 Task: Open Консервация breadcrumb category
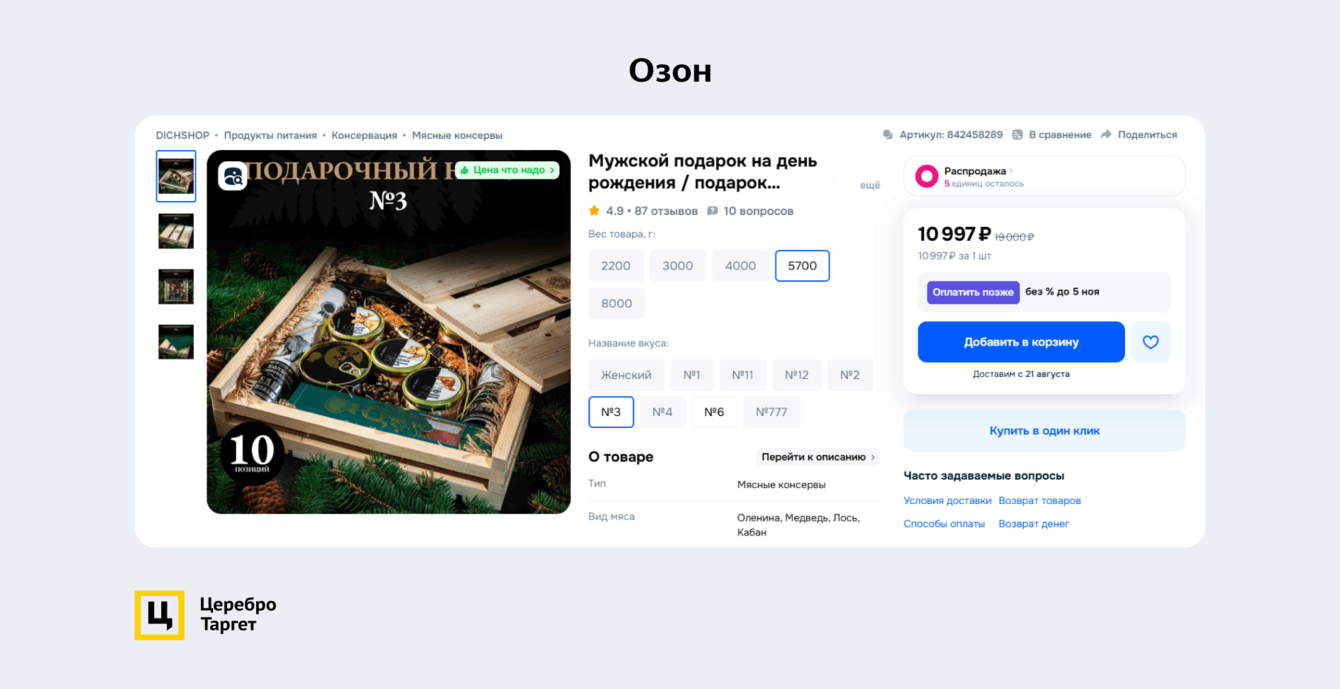click(364, 135)
